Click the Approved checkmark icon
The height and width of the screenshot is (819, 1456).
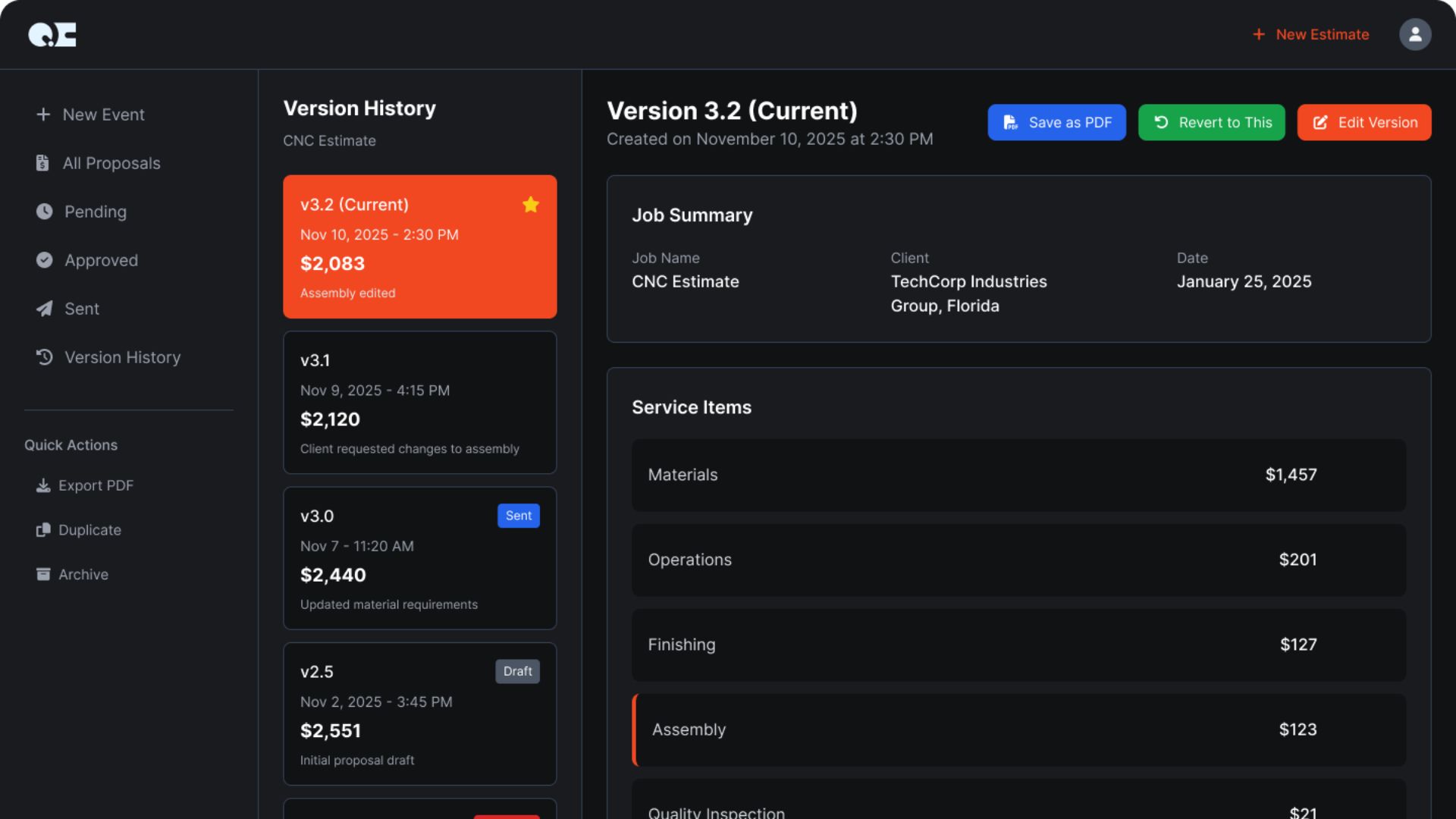tap(45, 260)
